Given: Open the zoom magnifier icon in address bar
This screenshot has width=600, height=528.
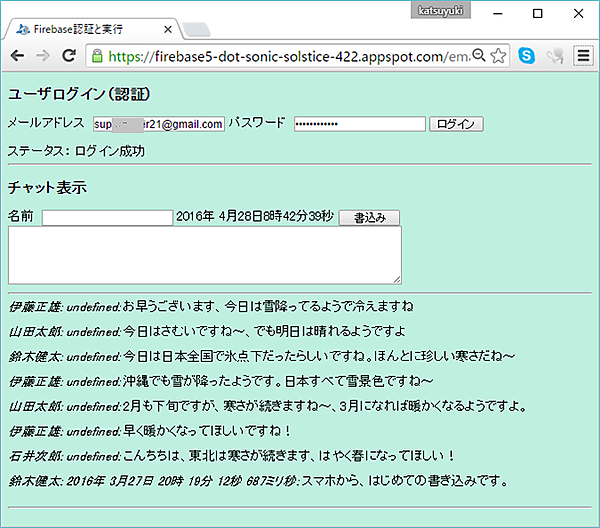Looking at the screenshot, I should tap(479, 55).
